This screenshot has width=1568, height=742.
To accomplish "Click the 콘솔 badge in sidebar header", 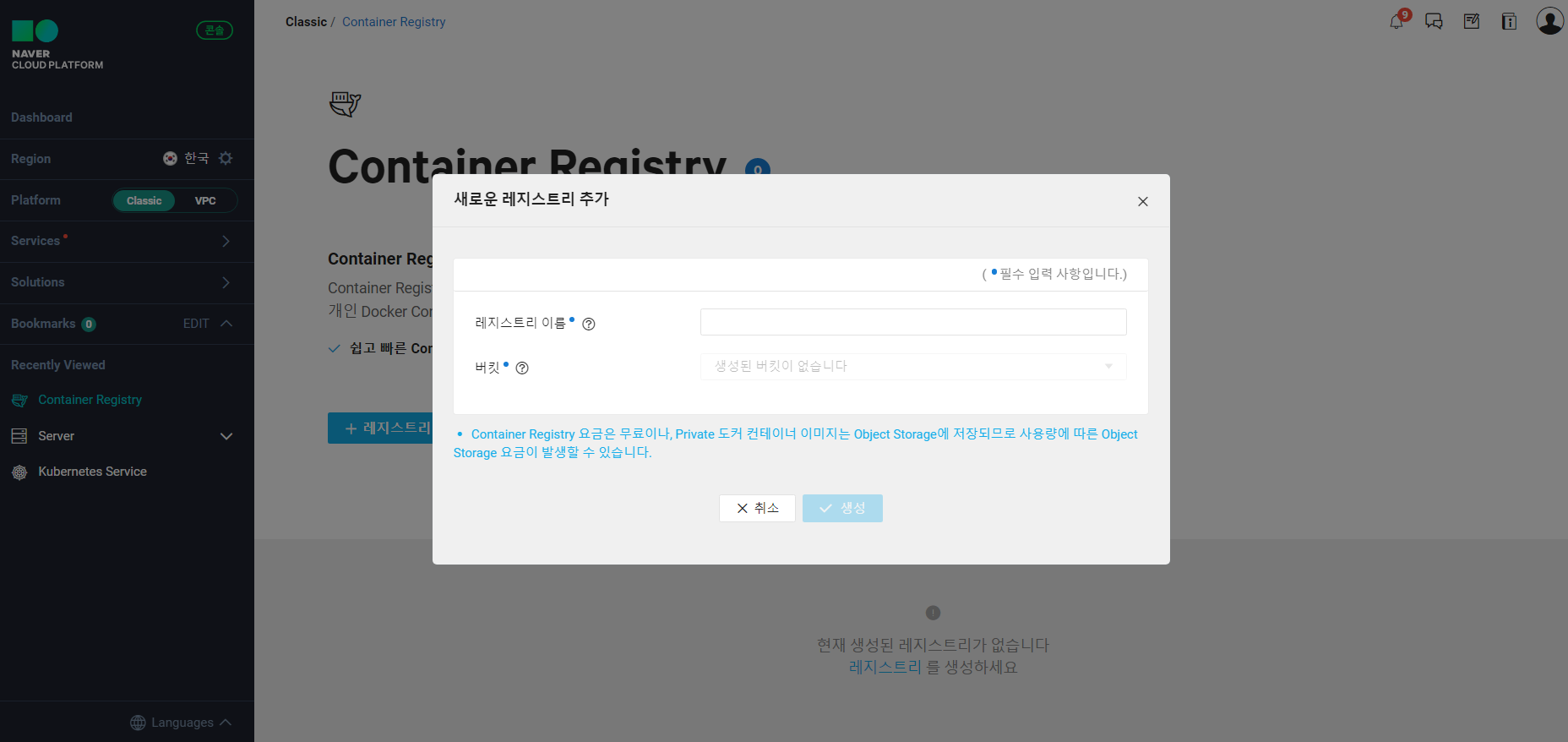I will [x=215, y=30].
